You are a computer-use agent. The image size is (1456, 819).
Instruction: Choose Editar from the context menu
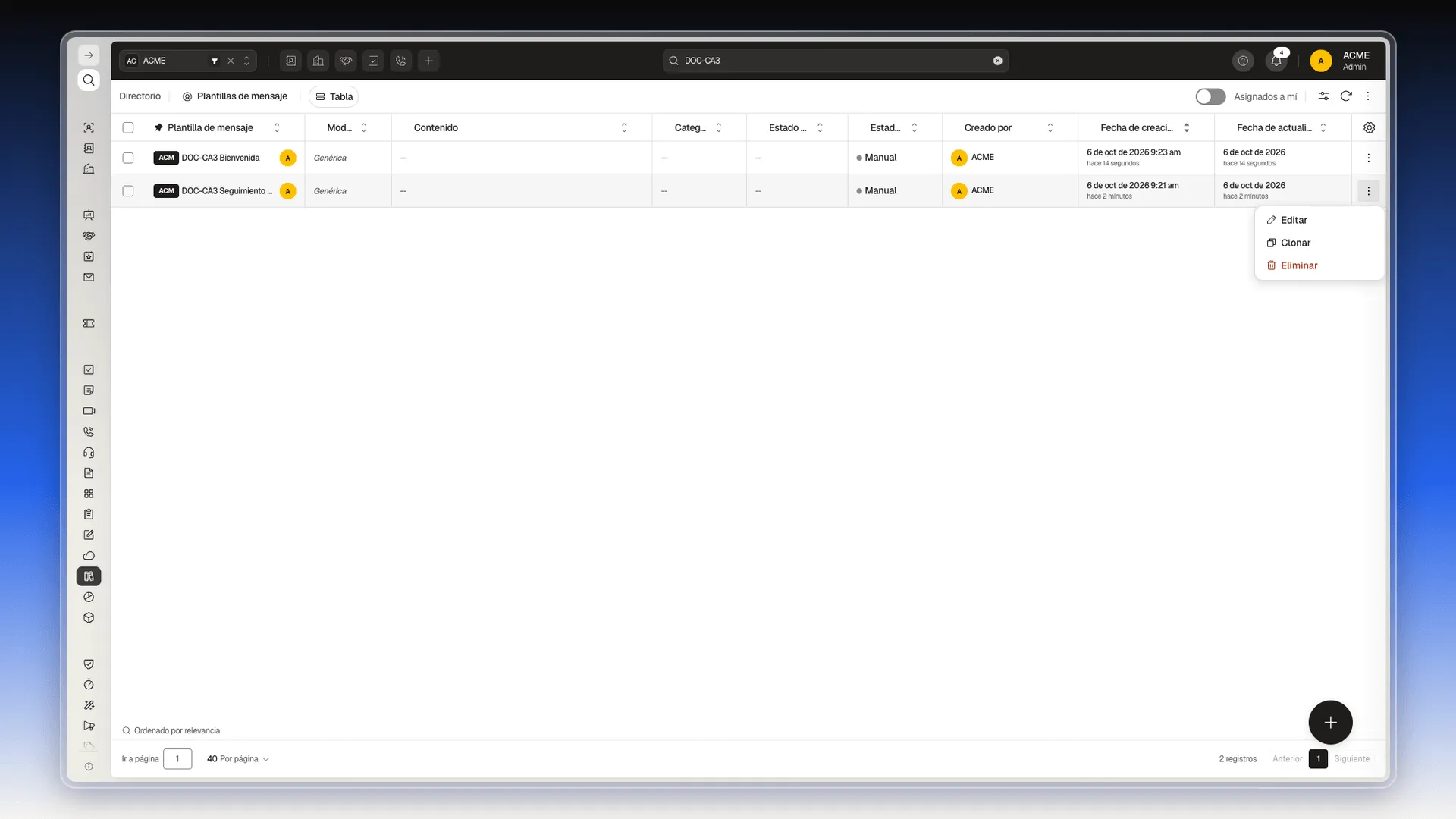[x=1319, y=220]
